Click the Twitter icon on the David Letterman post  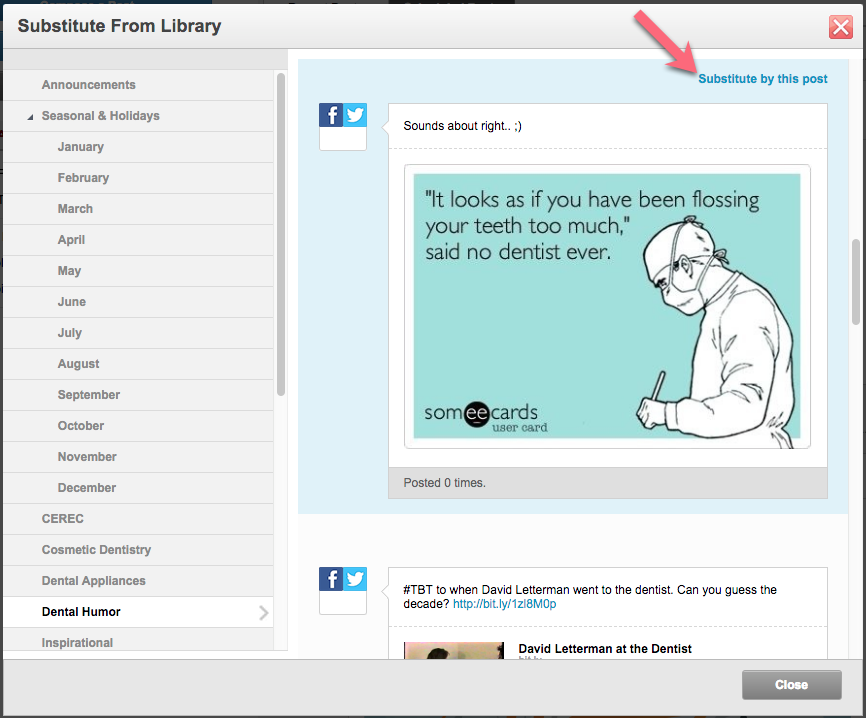pyautogui.click(x=355, y=579)
